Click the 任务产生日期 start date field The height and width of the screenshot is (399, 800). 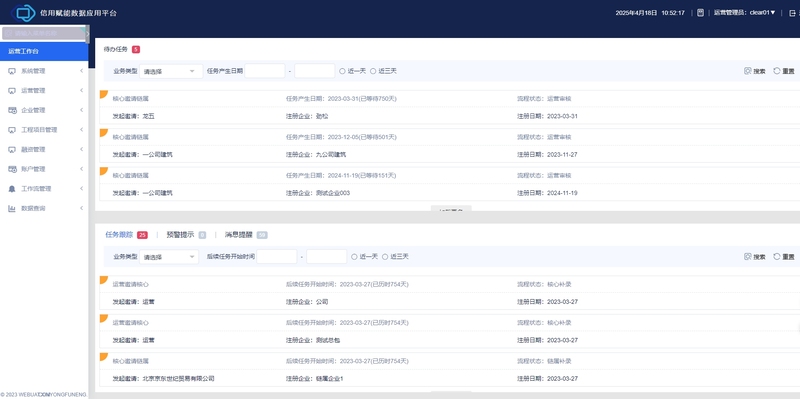(265, 71)
